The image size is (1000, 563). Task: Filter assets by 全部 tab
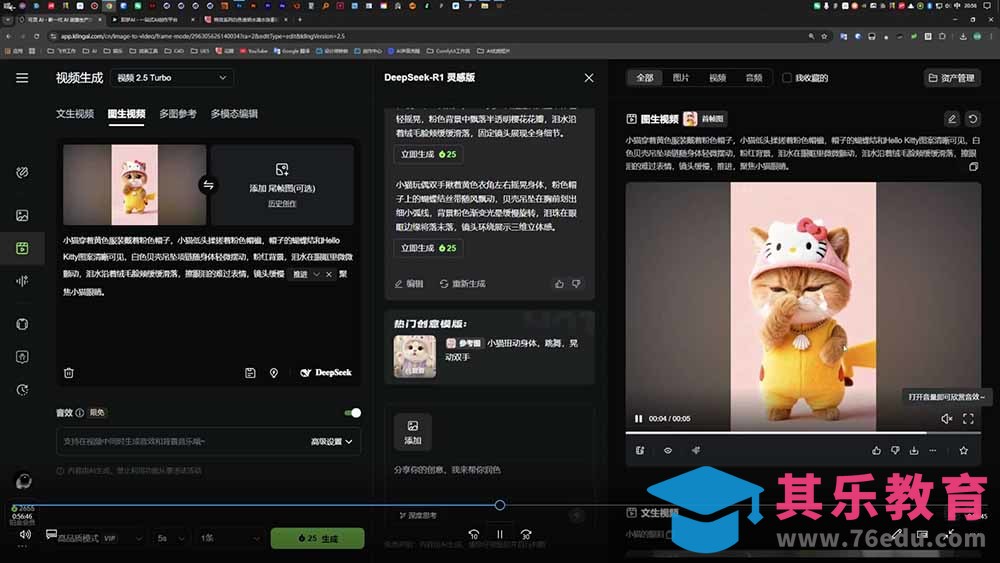(645, 78)
